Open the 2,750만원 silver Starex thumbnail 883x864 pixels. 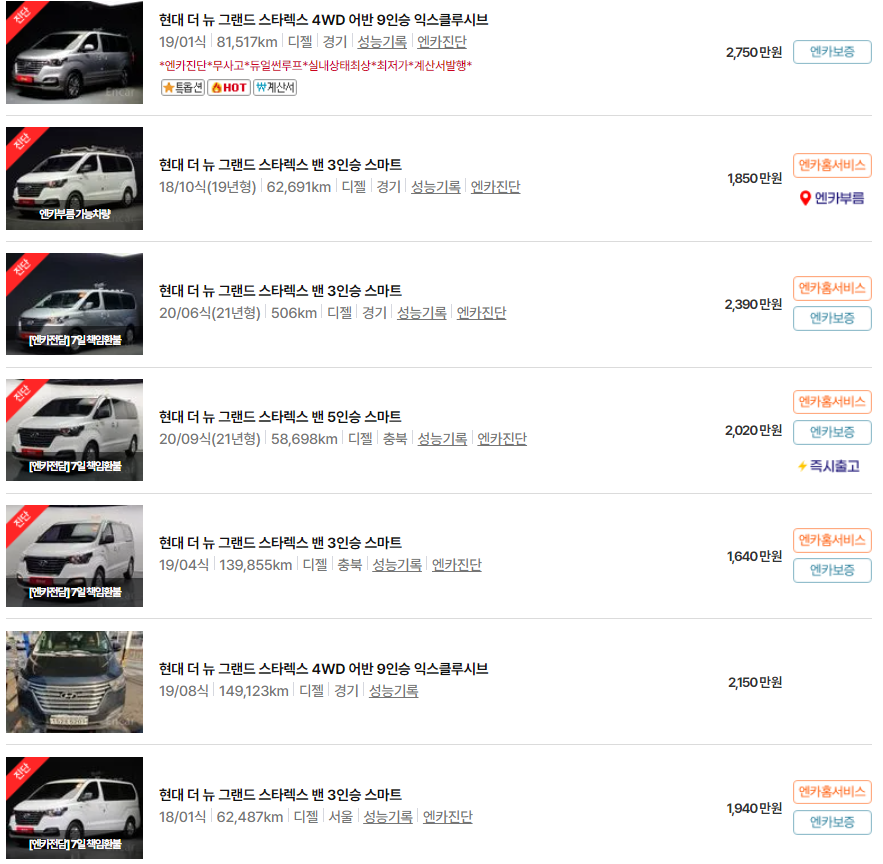pos(74,52)
